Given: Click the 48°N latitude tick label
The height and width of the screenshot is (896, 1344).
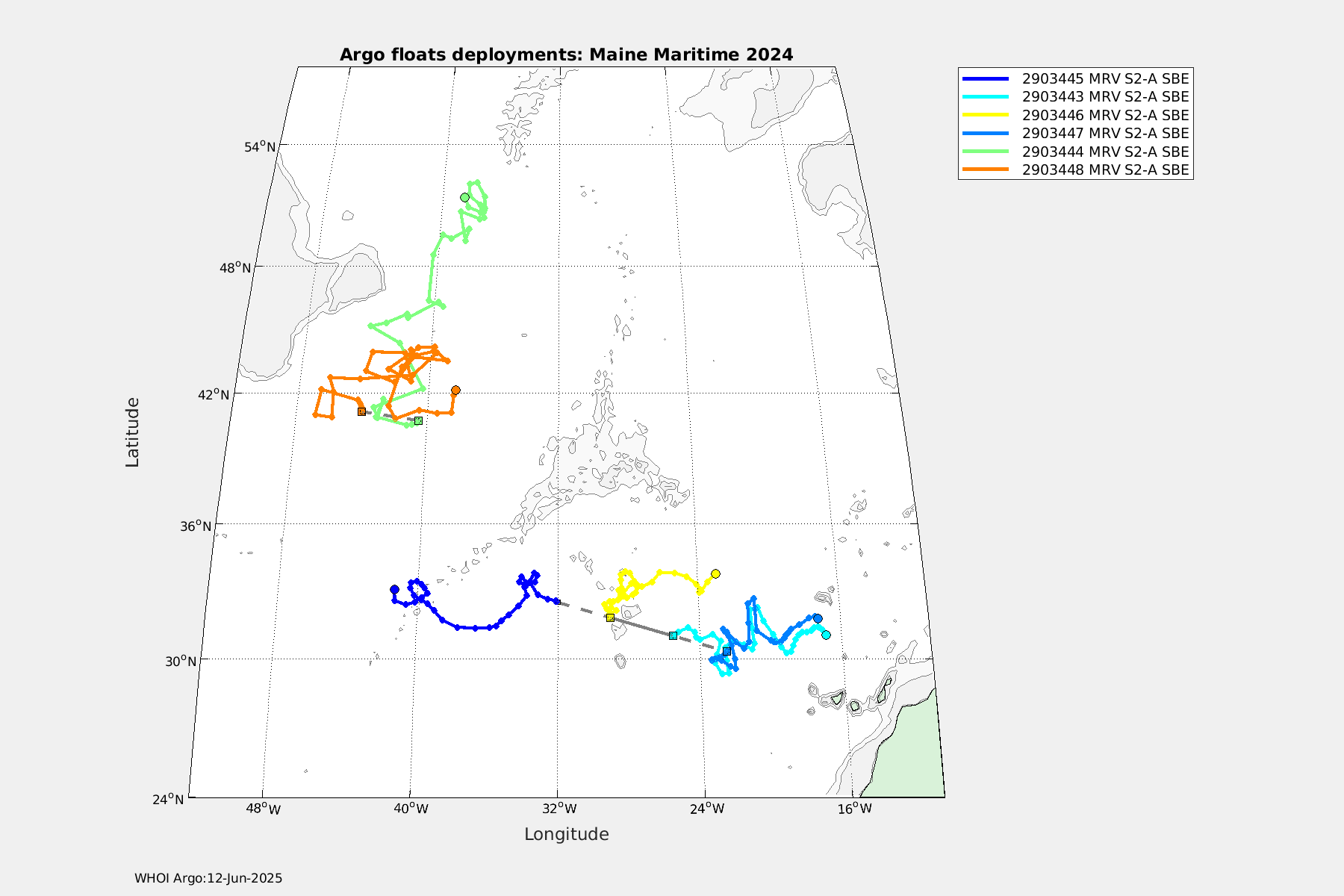Looking at the screenshot, I should (234, 267).
